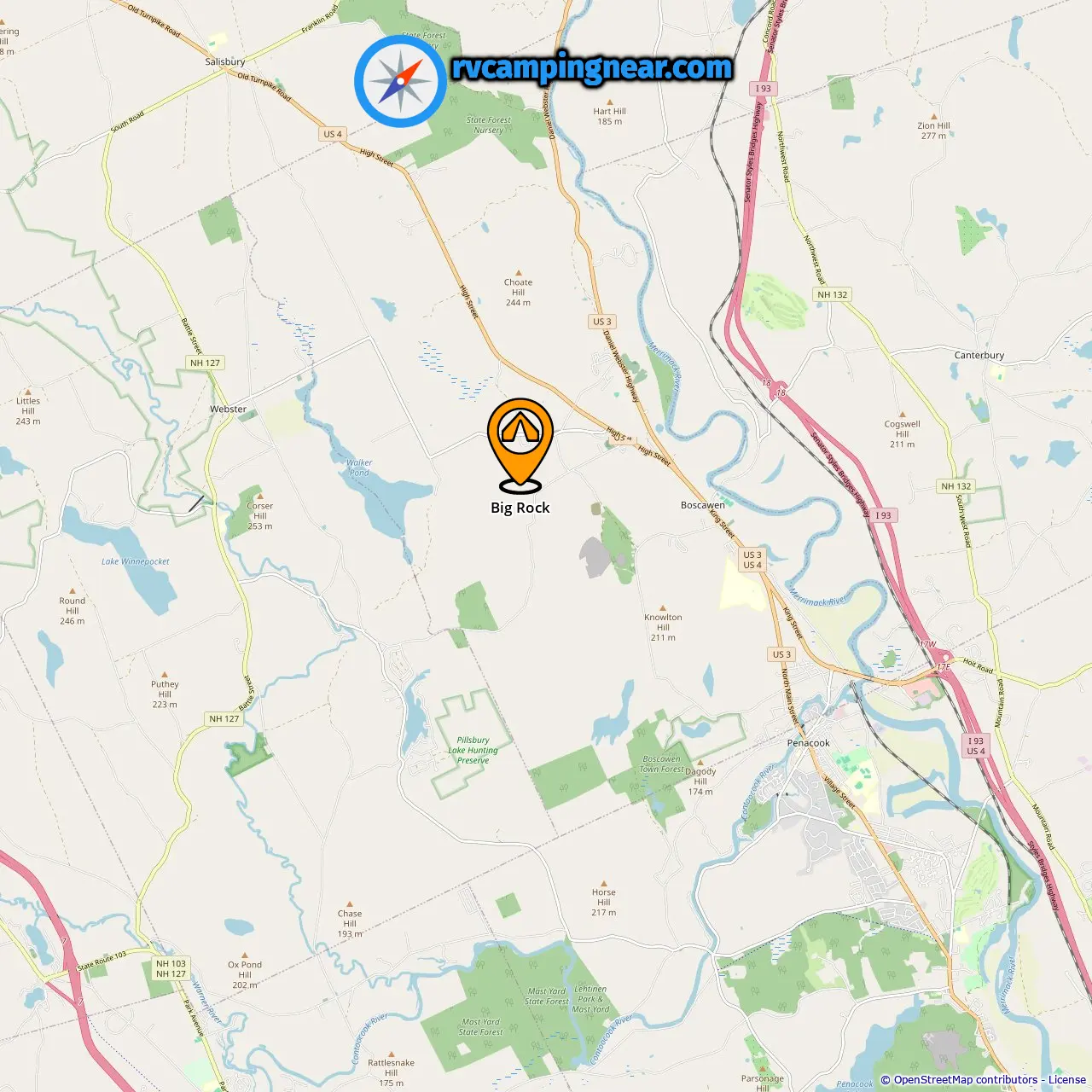1092x1092 pixels.
Task: Click the I 93 highway shield near top
Action: (763, 89)
